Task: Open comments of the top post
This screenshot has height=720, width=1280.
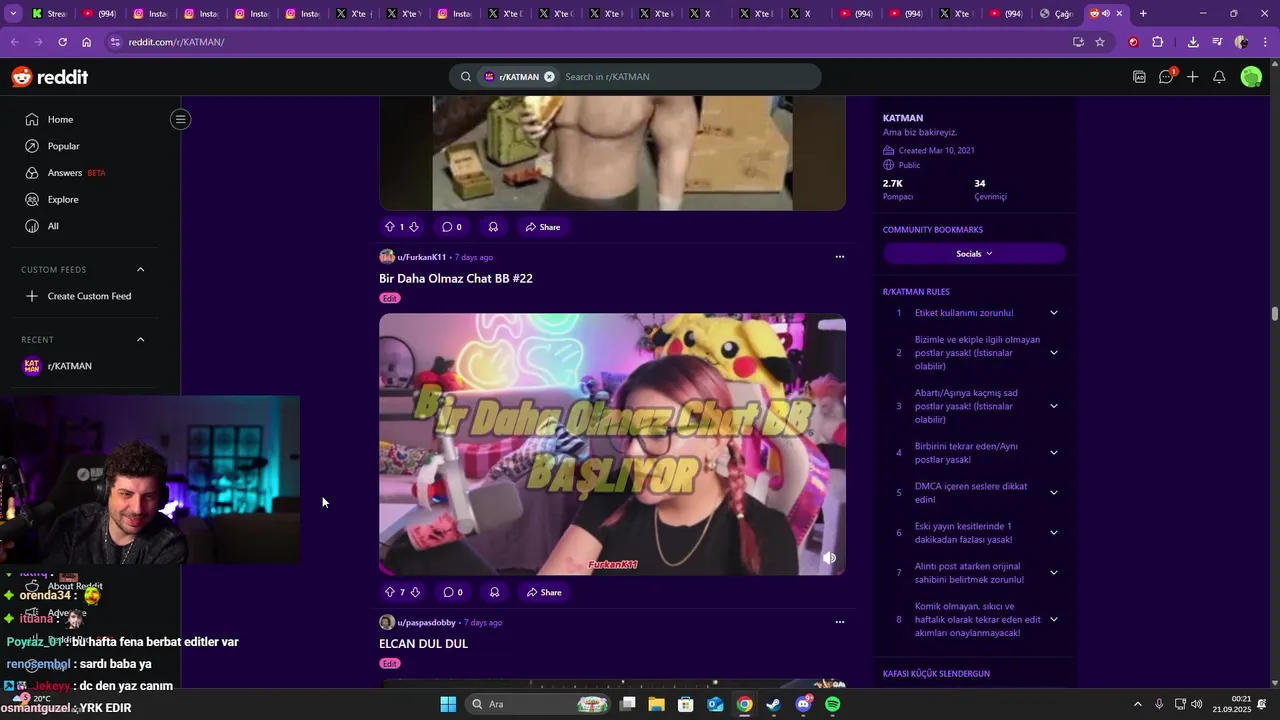Action: click(452, 227)
